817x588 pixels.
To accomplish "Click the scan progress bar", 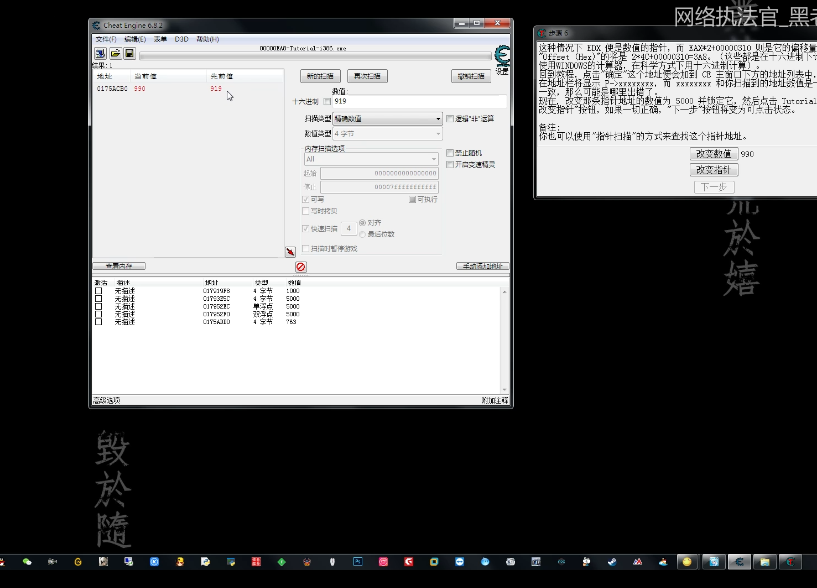I will [315, 56].
